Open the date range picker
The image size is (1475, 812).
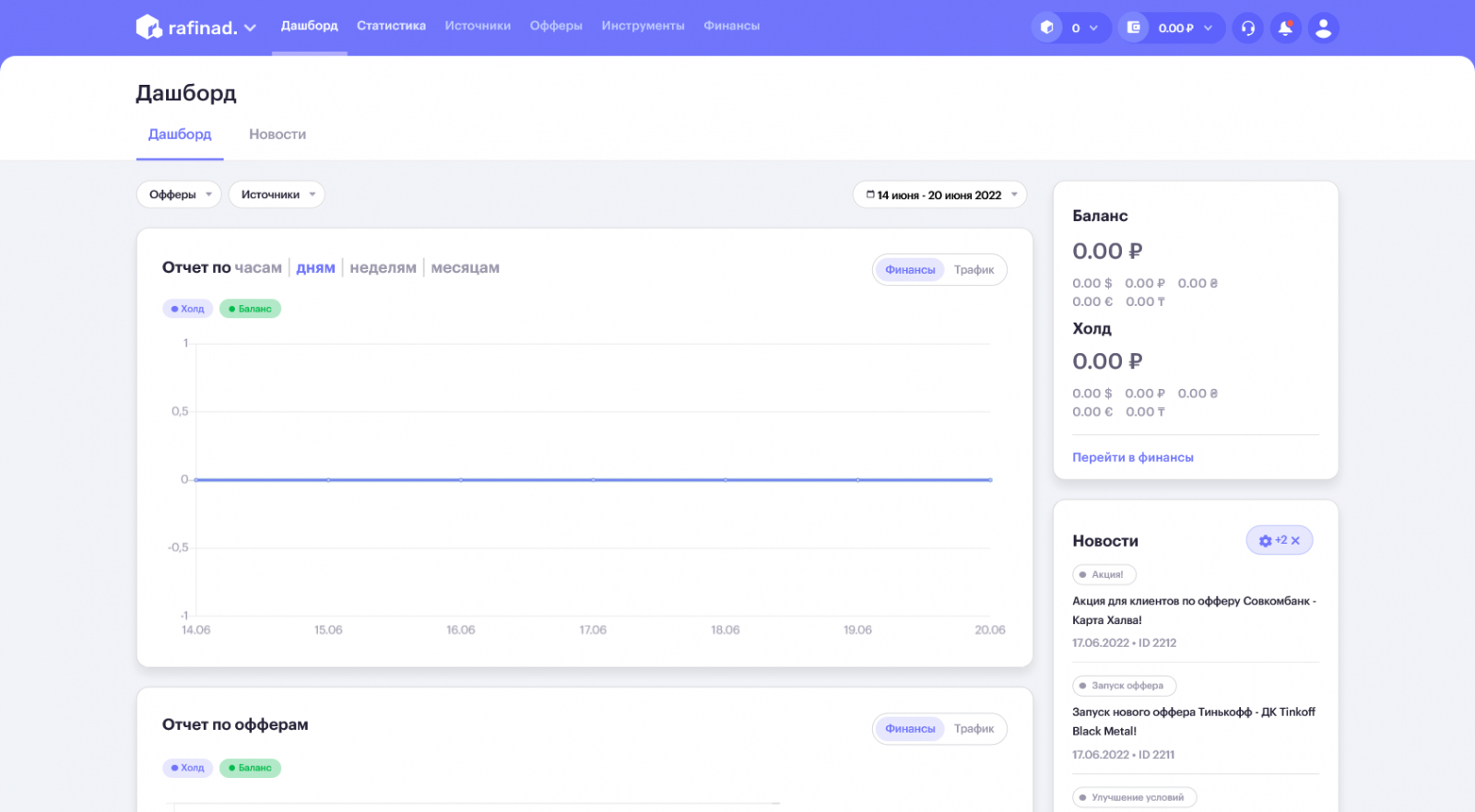coord(939,194)
